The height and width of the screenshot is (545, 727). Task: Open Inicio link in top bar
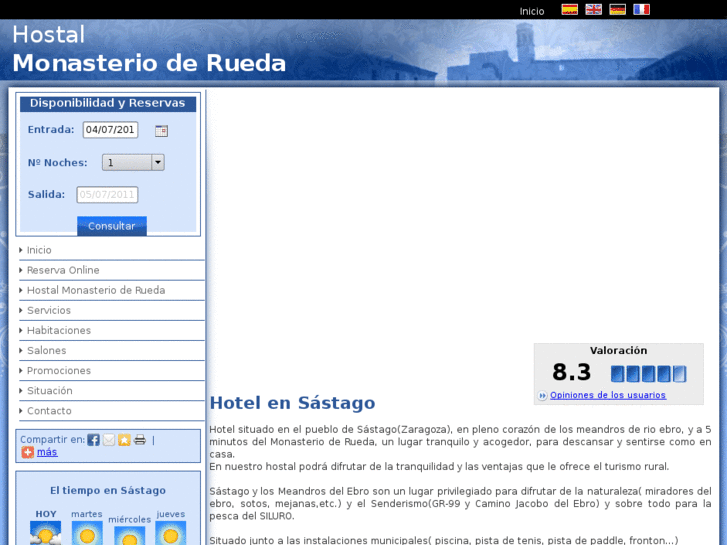tap(532, 11)
